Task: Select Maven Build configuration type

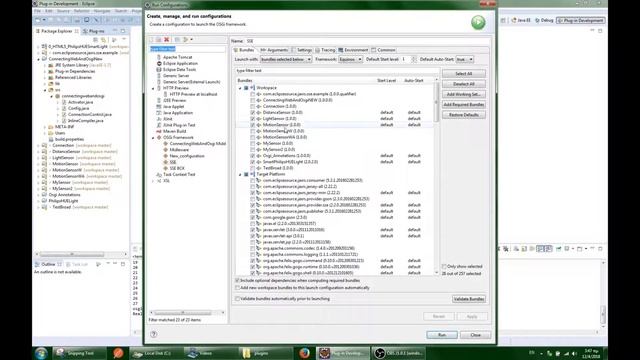Action: (x=174, y=131)
